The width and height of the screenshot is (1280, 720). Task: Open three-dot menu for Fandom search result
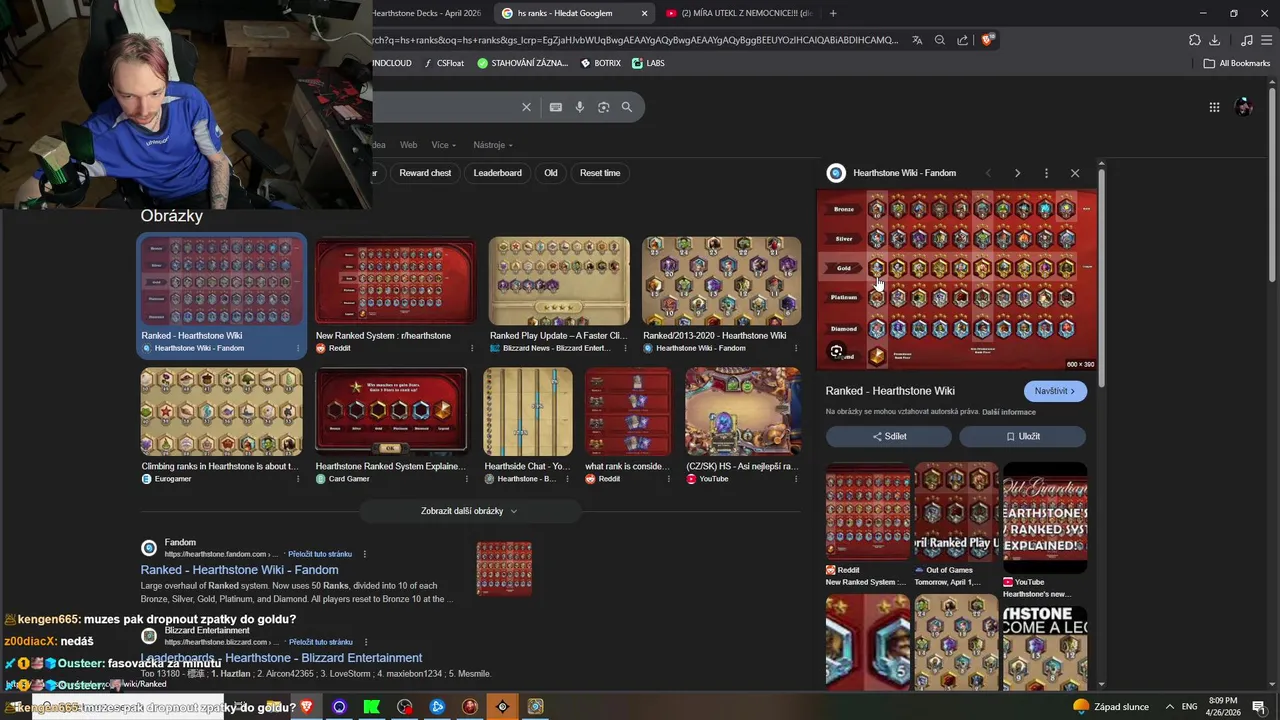[x=364, y=554]
